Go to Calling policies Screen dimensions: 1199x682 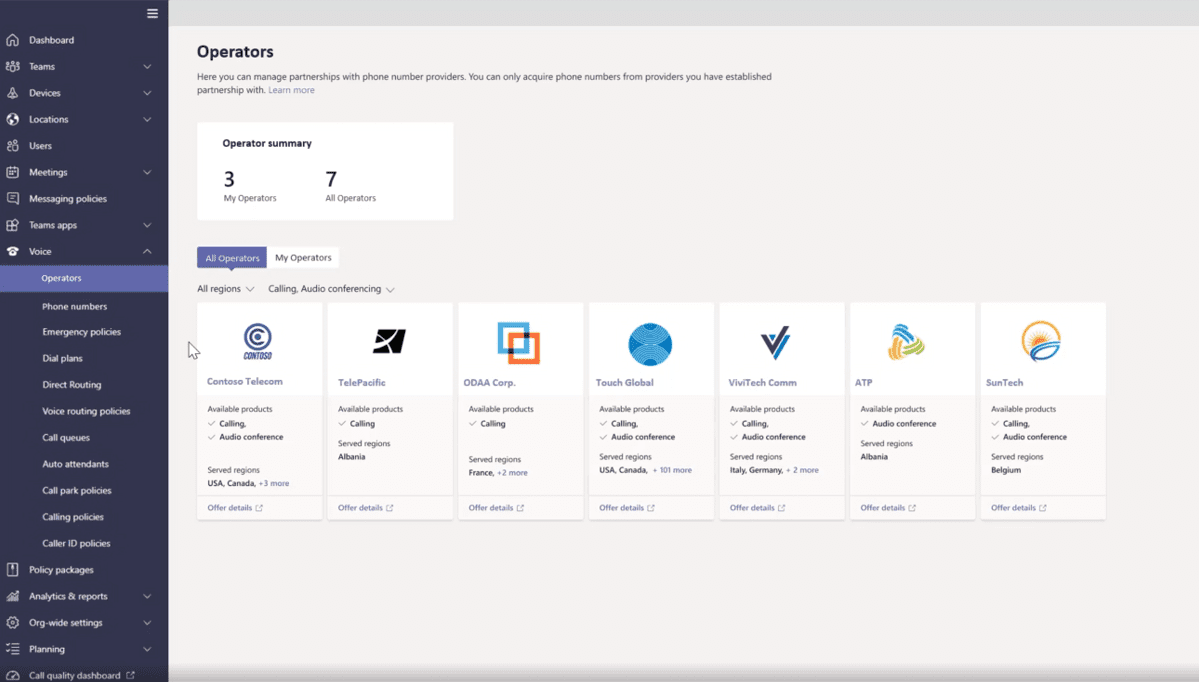click(73, 517)
